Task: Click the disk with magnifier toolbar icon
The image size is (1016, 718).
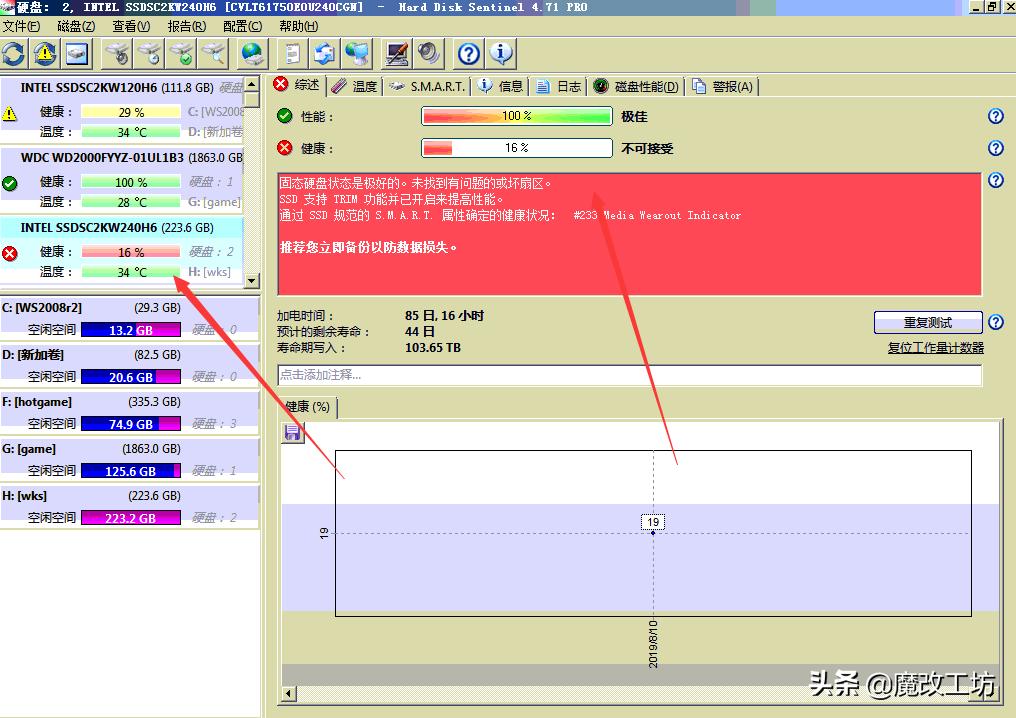Action: tap(214, 53)
